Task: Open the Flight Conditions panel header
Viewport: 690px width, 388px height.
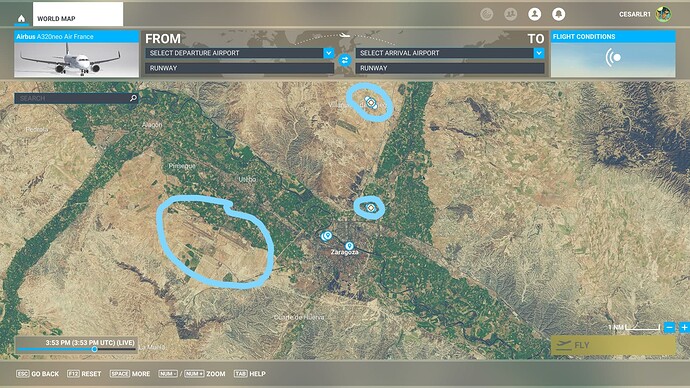Action: point(613,37)
